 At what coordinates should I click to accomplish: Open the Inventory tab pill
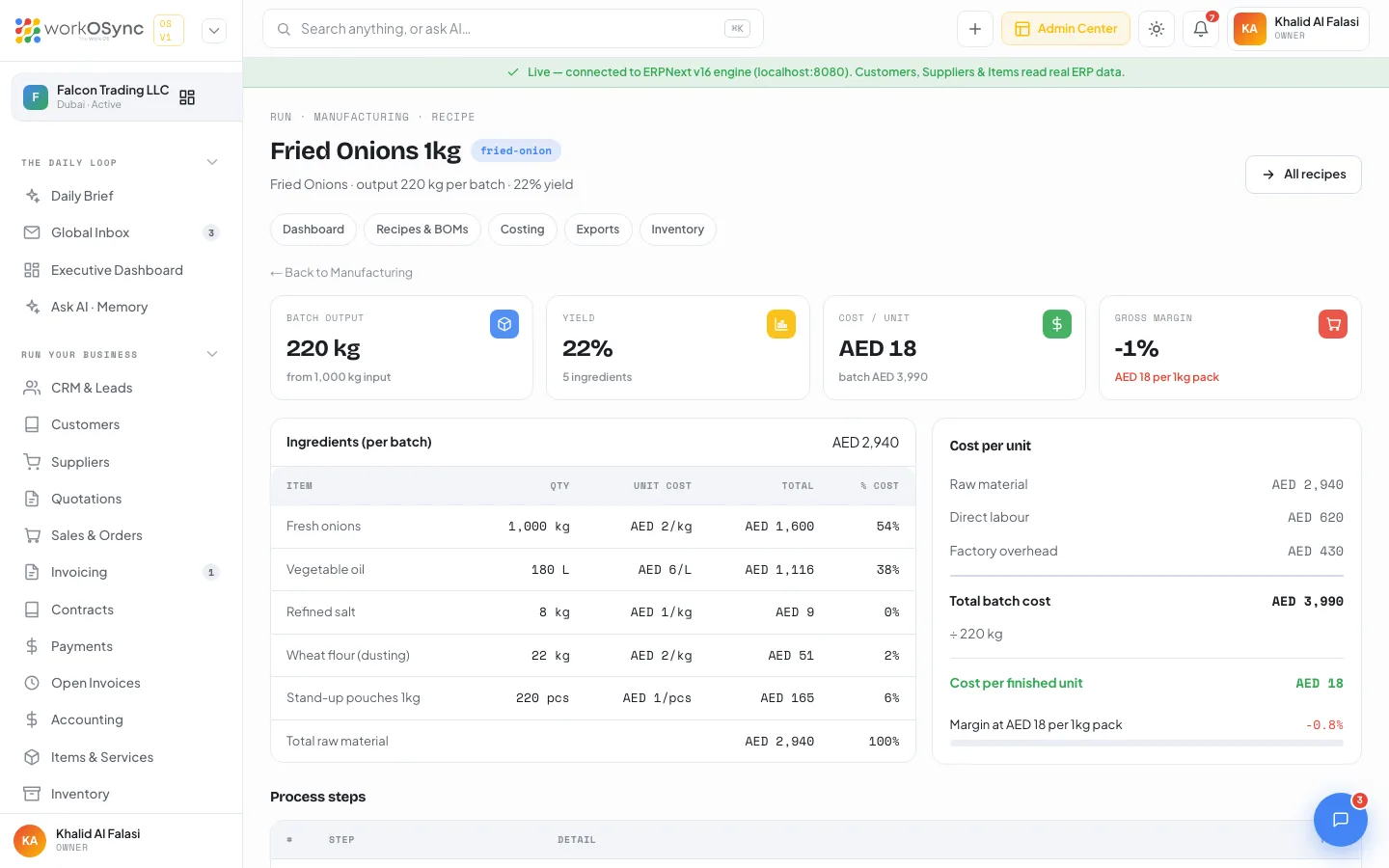(678, 230)
